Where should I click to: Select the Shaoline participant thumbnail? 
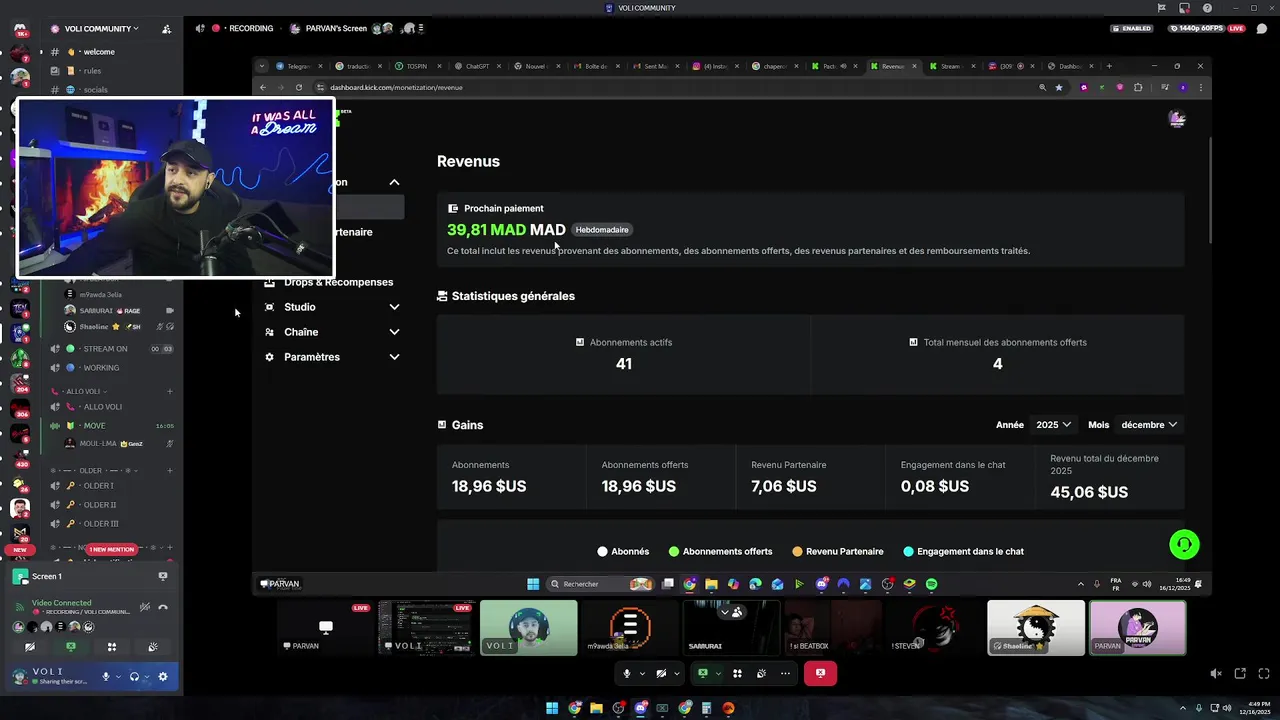tap(1036, 628)
